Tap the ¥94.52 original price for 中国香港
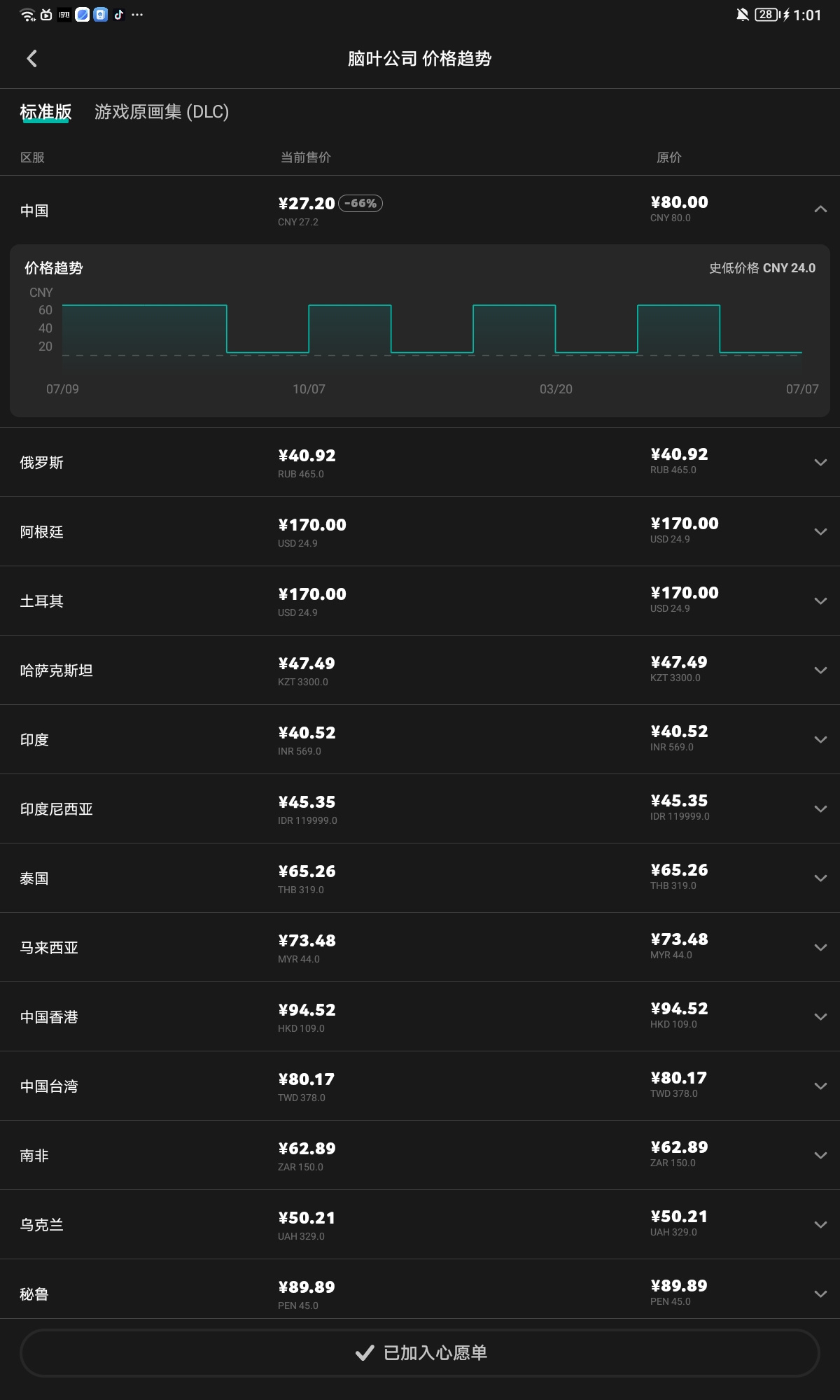This screenshot has height=1400, width=840. [679, 1009]
